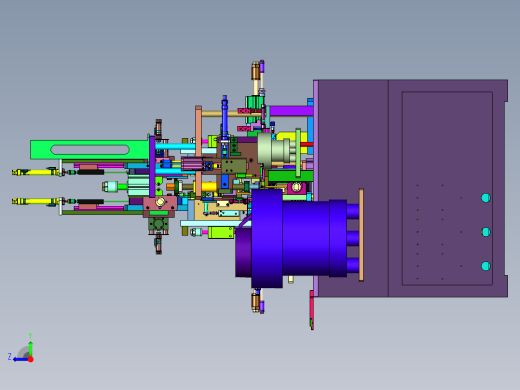This screenshot has height=390, width=520.
Task: Select the inset rectangular door panel of the purple cabinet
Action: 447,188
